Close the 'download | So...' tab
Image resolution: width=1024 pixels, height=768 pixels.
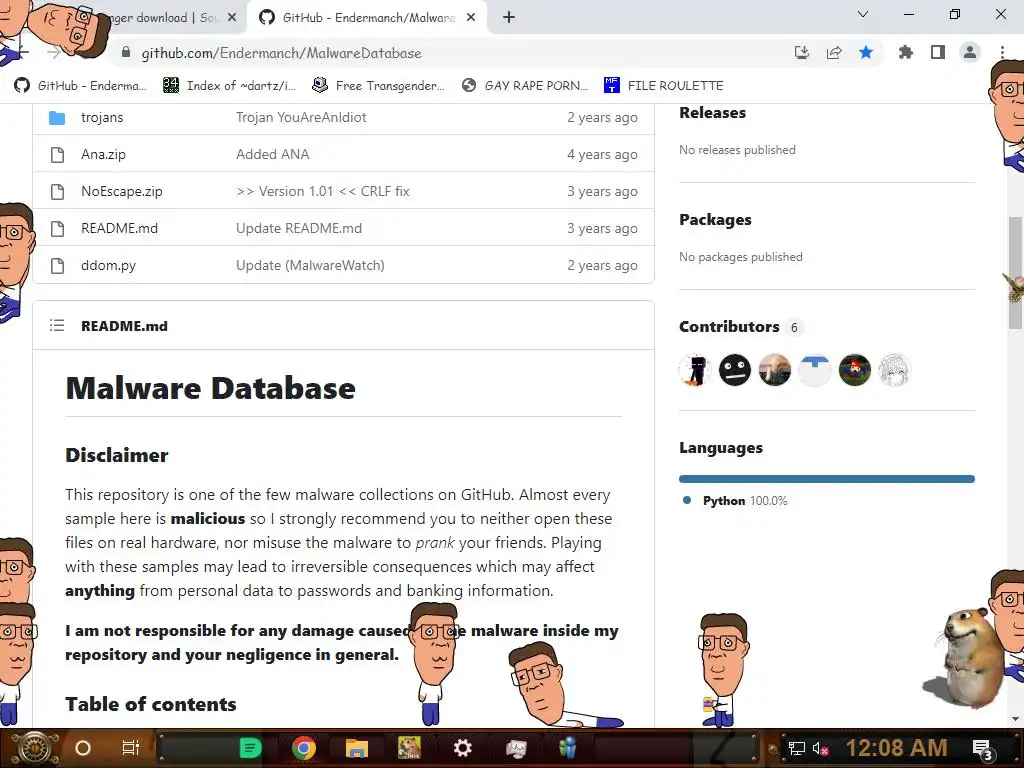(x=232, y=18)
